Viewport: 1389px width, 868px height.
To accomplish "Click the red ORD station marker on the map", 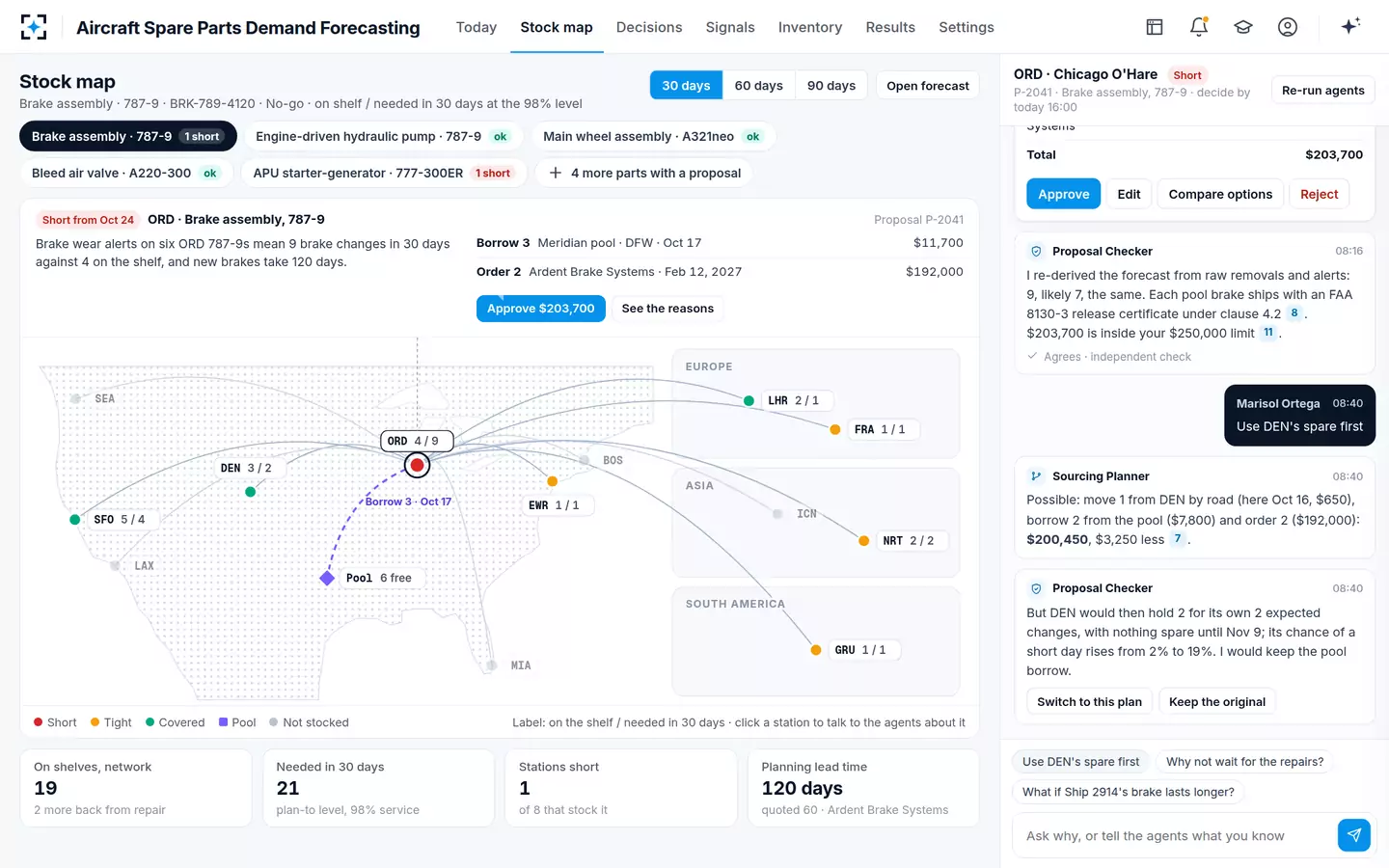I will click(417, 466).
